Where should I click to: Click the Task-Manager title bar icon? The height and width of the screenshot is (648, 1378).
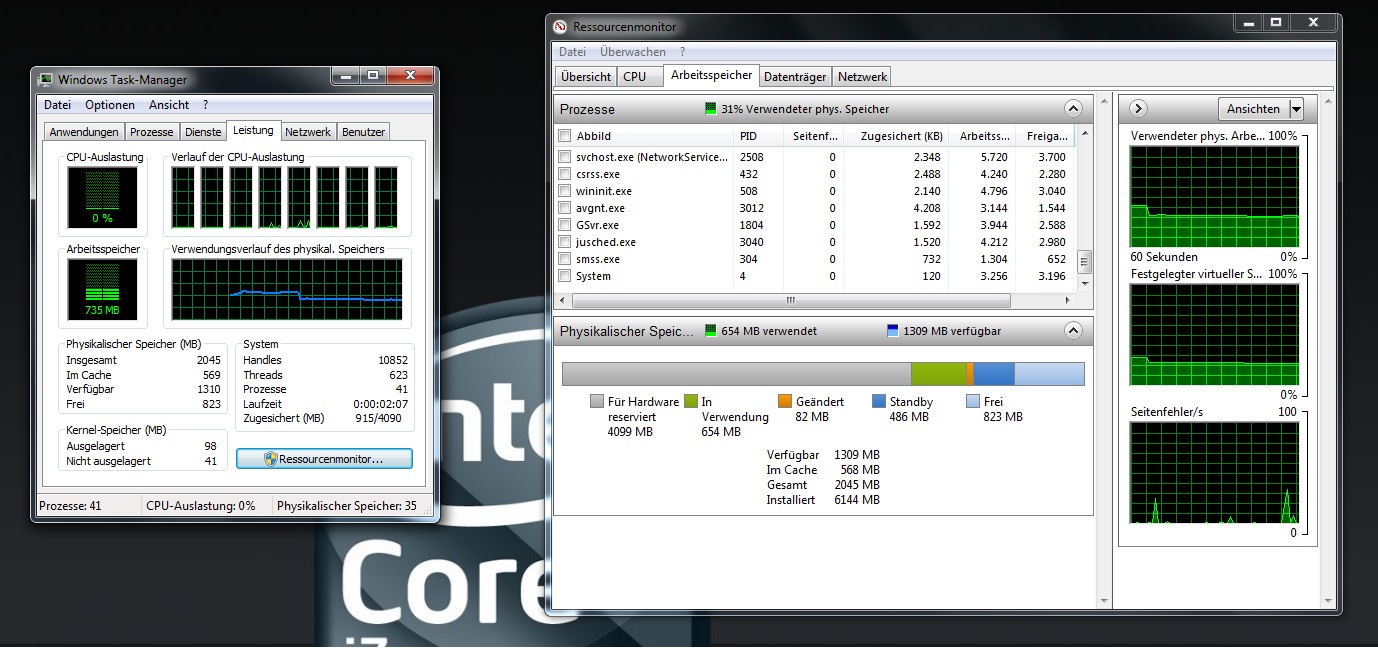click(x=46, y=80)
